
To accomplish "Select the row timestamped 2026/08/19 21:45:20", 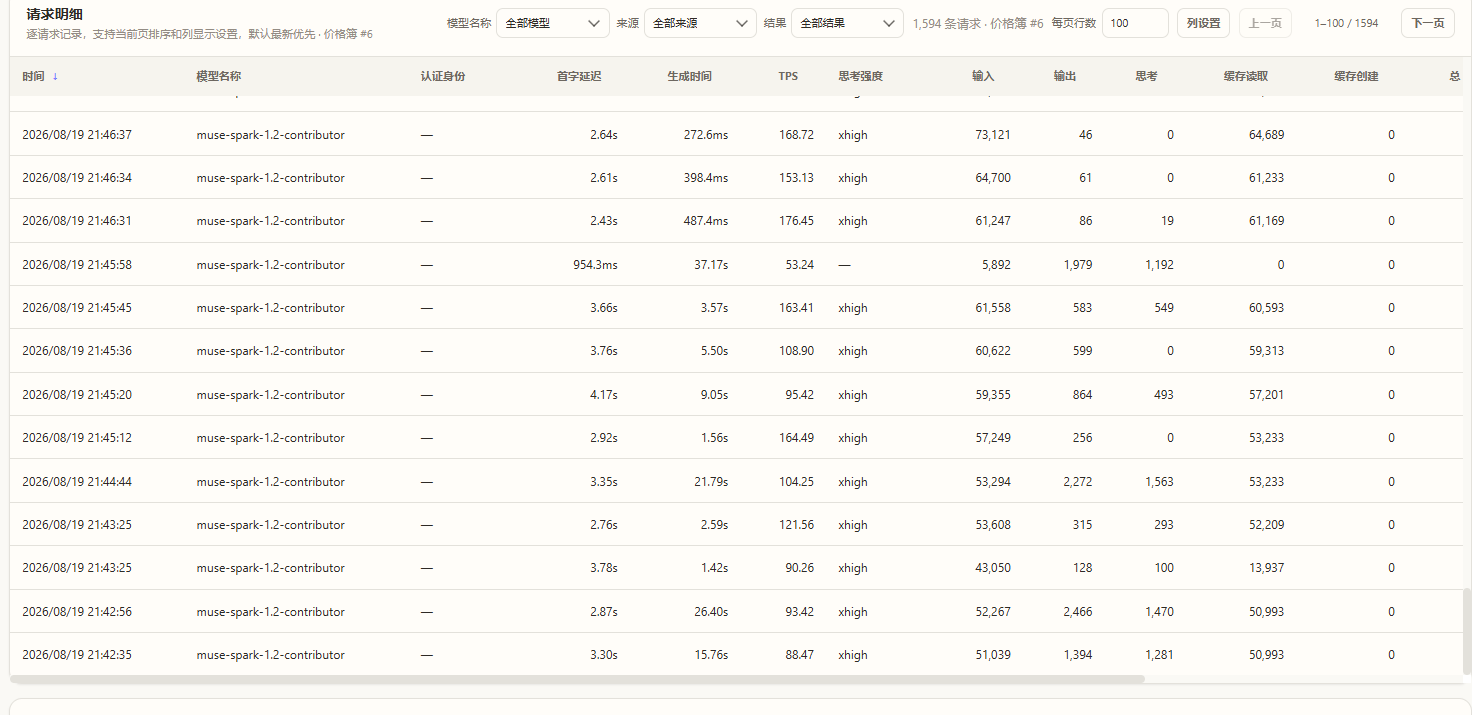I will [736, 395].
